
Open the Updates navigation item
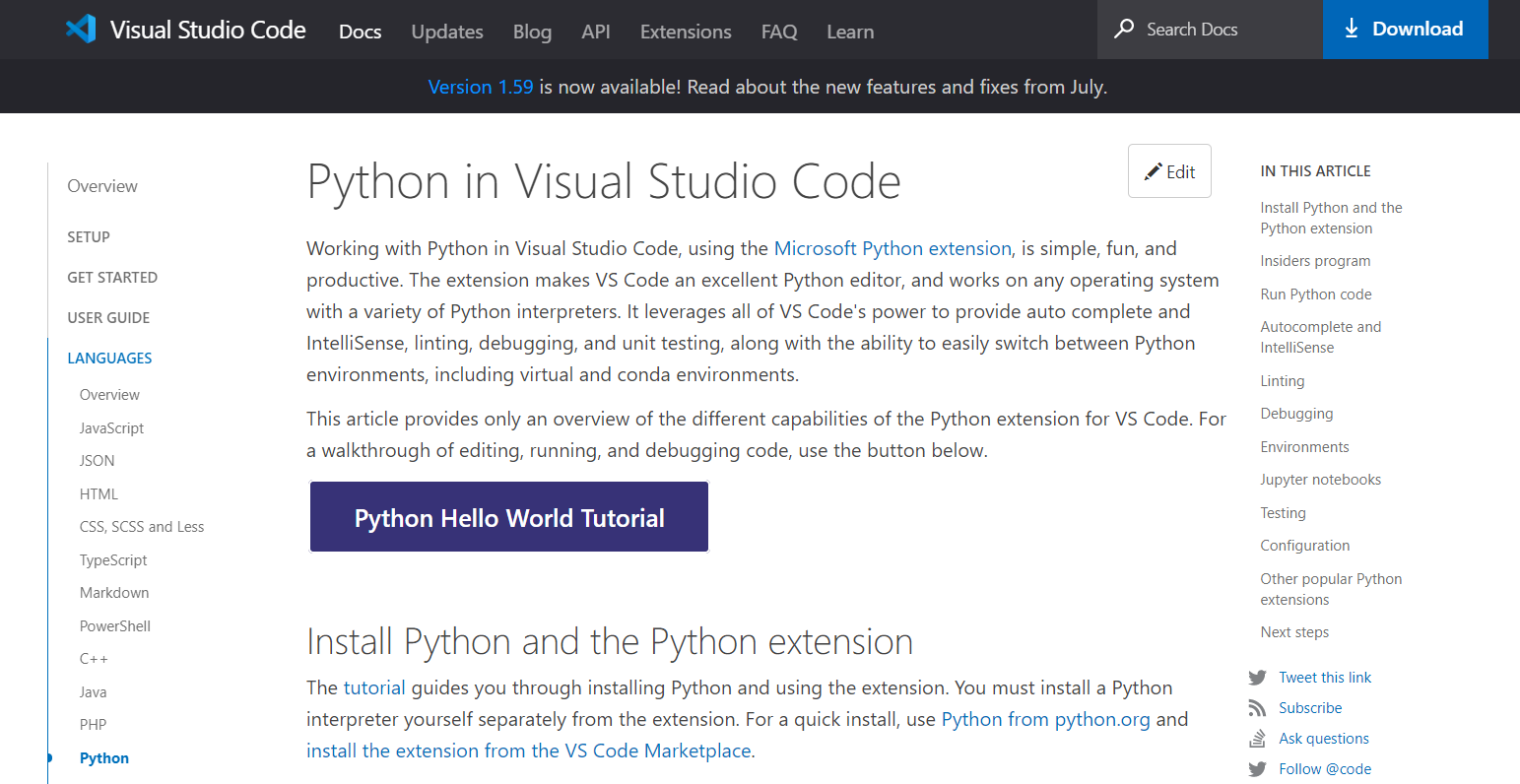pos(447,32)
